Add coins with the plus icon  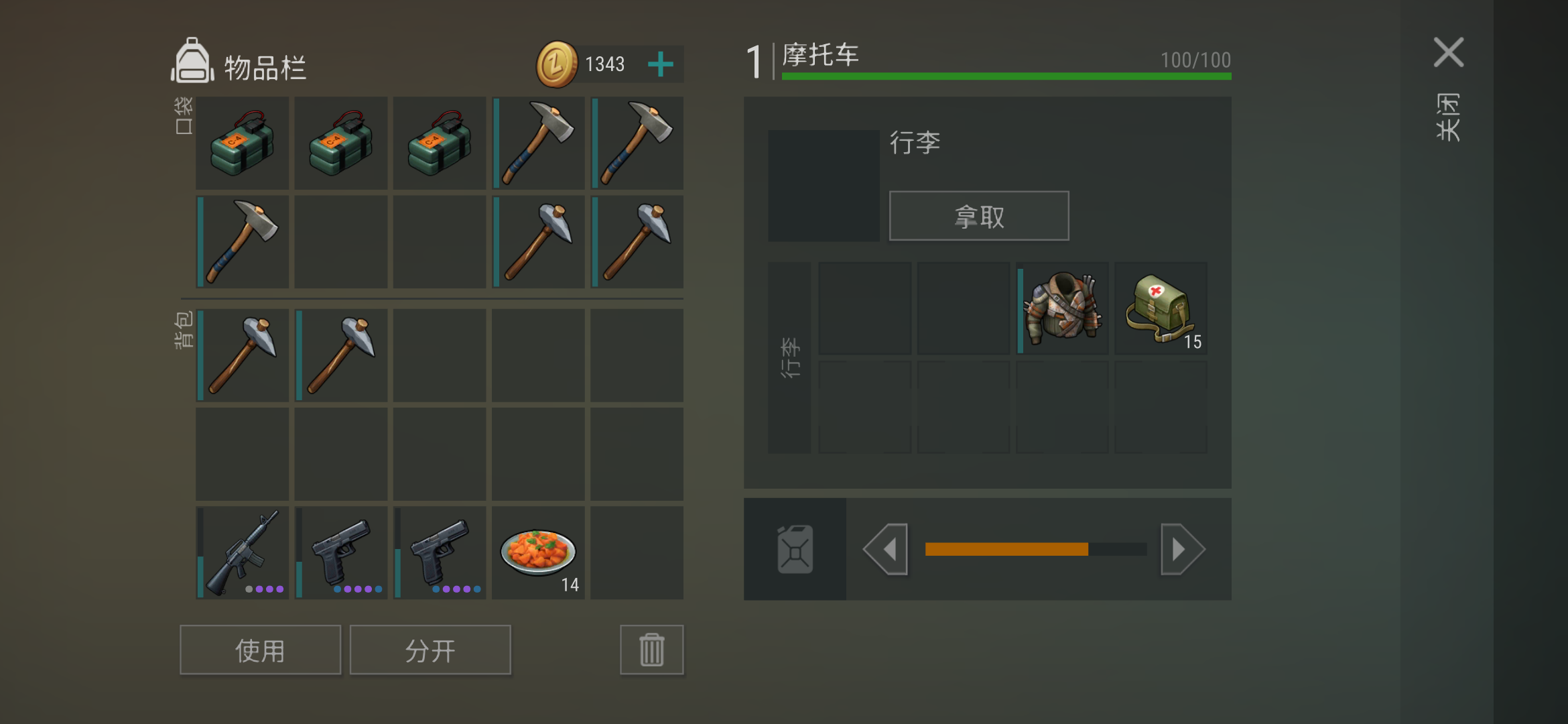[661, 64]
